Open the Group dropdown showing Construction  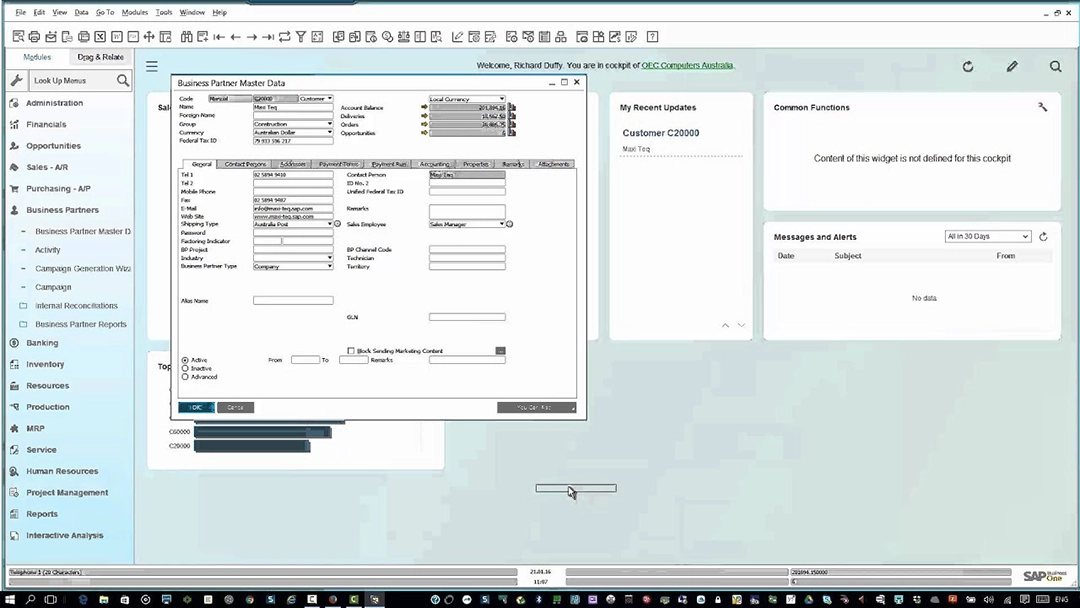(x=329, y=124)
